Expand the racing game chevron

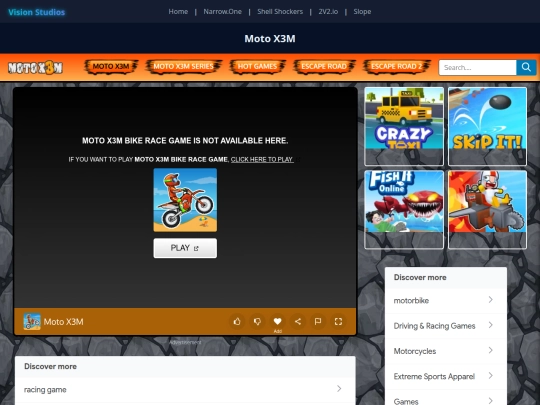[339, 389]
